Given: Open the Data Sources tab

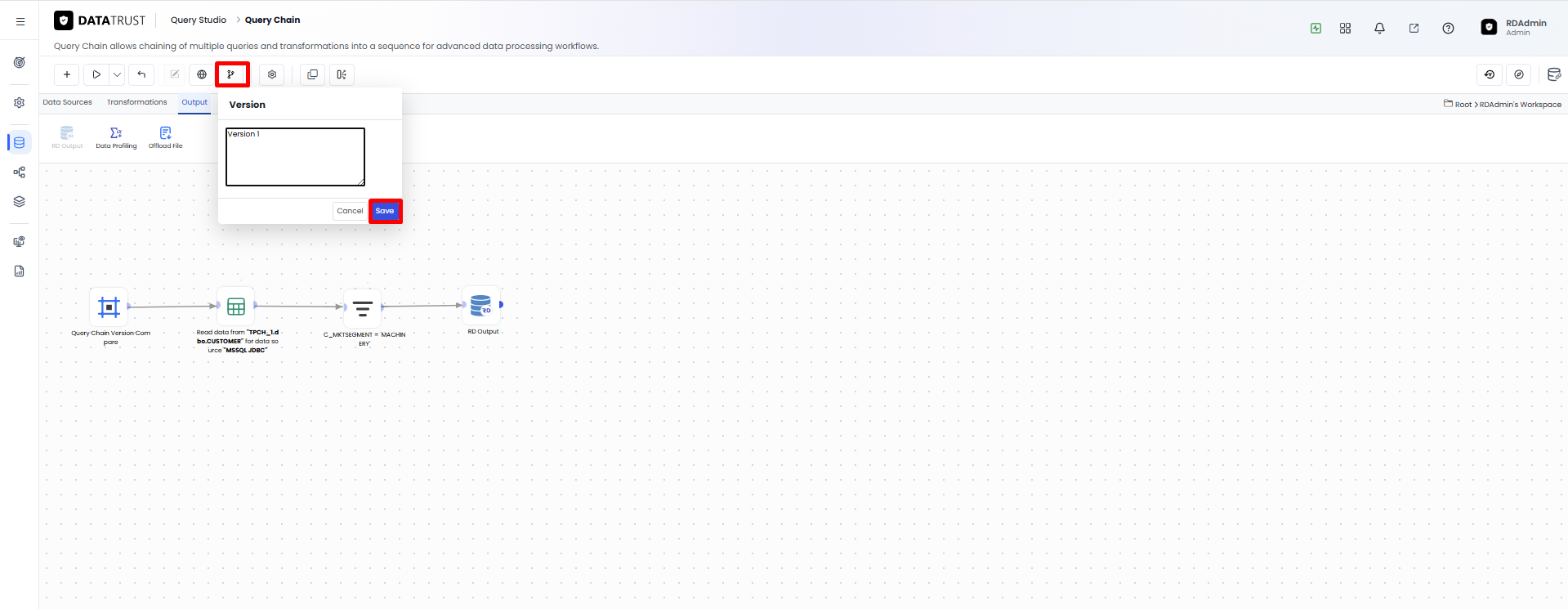Looking at the screenshot, I should [67, 102].
